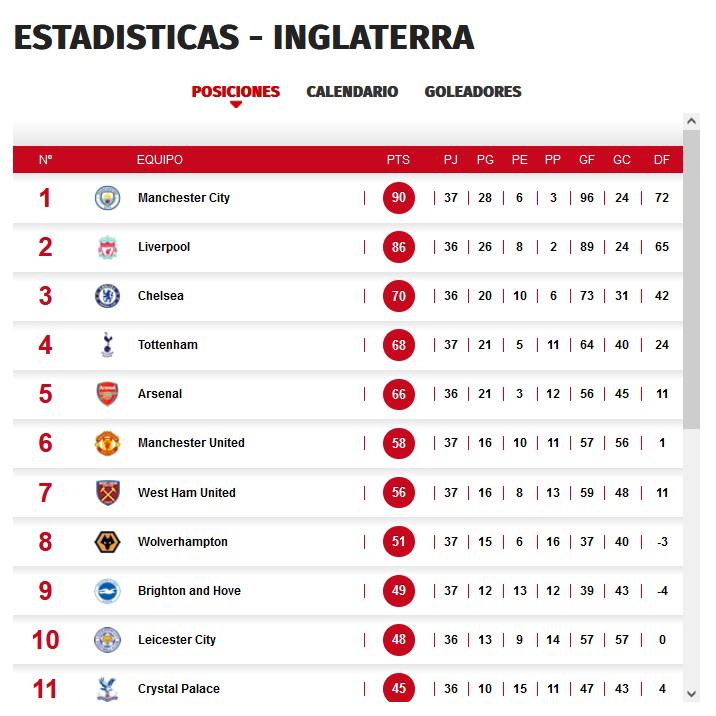This screenshot has height=716, width=716.
Task: Click the Tottenham club crest
Action: pyautogui.click(x=107, y=345)
